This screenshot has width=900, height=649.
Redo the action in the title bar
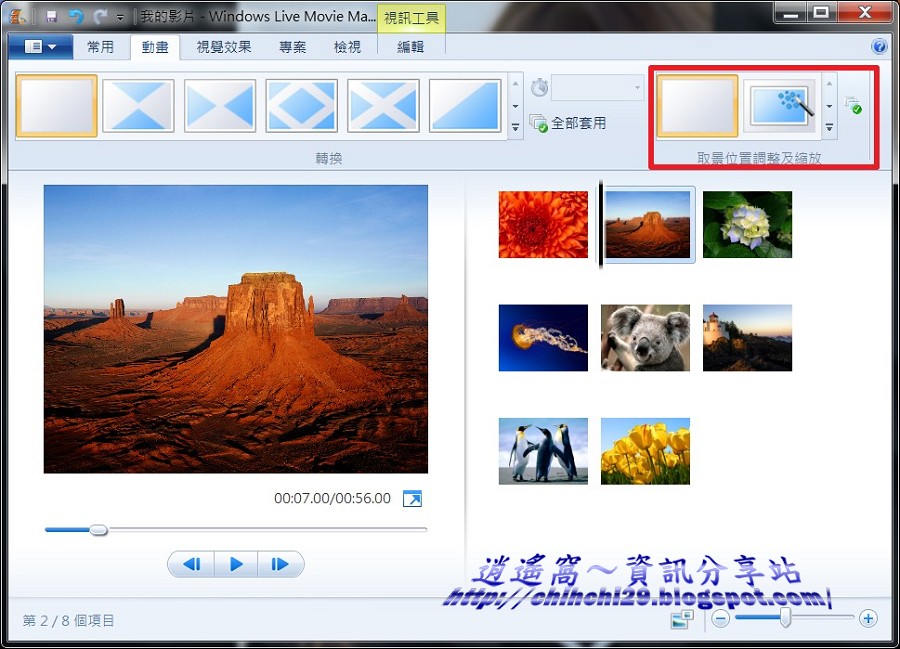pos(100,17)
